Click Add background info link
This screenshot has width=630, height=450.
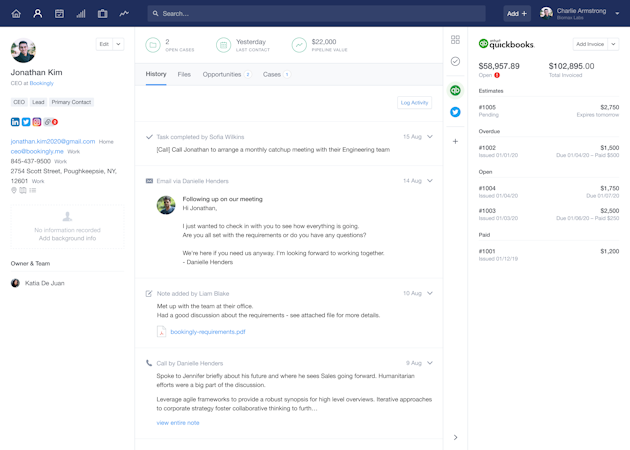(x=67, y=238)
